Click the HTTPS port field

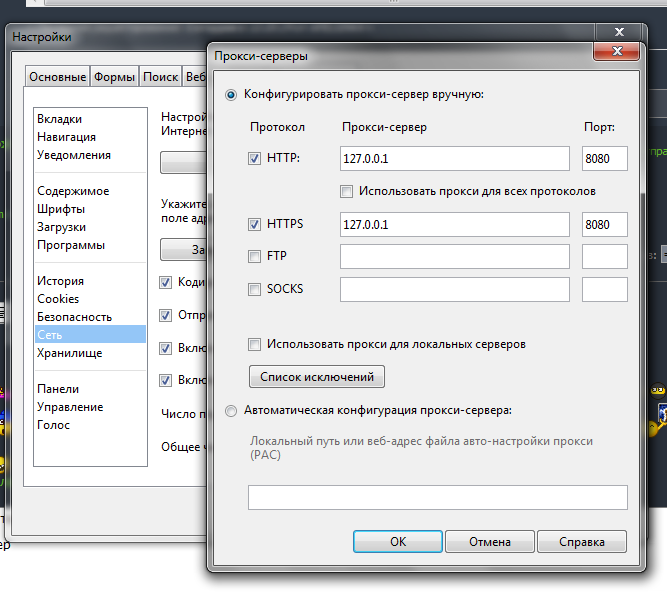coord(604,224)
